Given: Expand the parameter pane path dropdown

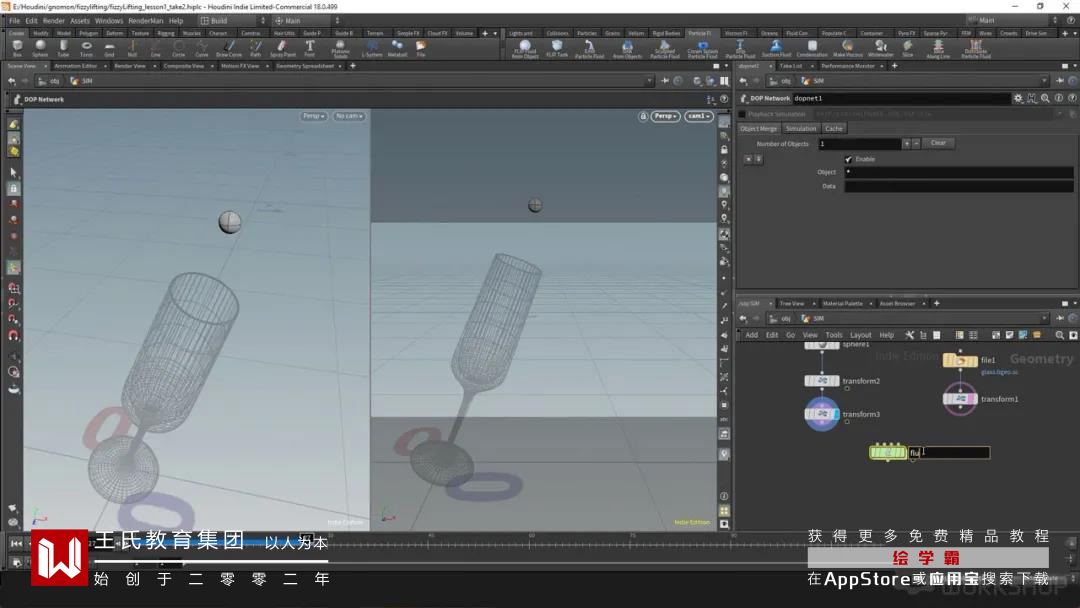Looking at the screenshot, I should [x=1044, y=81].
